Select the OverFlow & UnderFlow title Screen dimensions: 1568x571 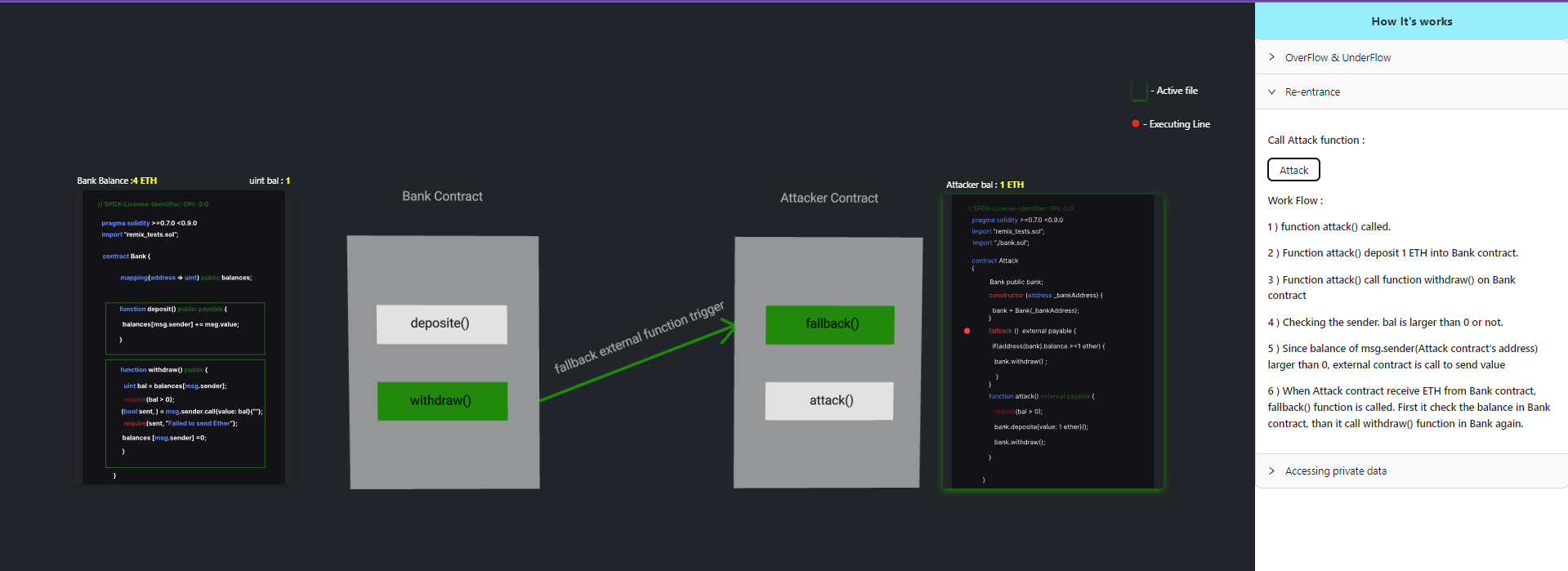click(x=1338, y=58)
